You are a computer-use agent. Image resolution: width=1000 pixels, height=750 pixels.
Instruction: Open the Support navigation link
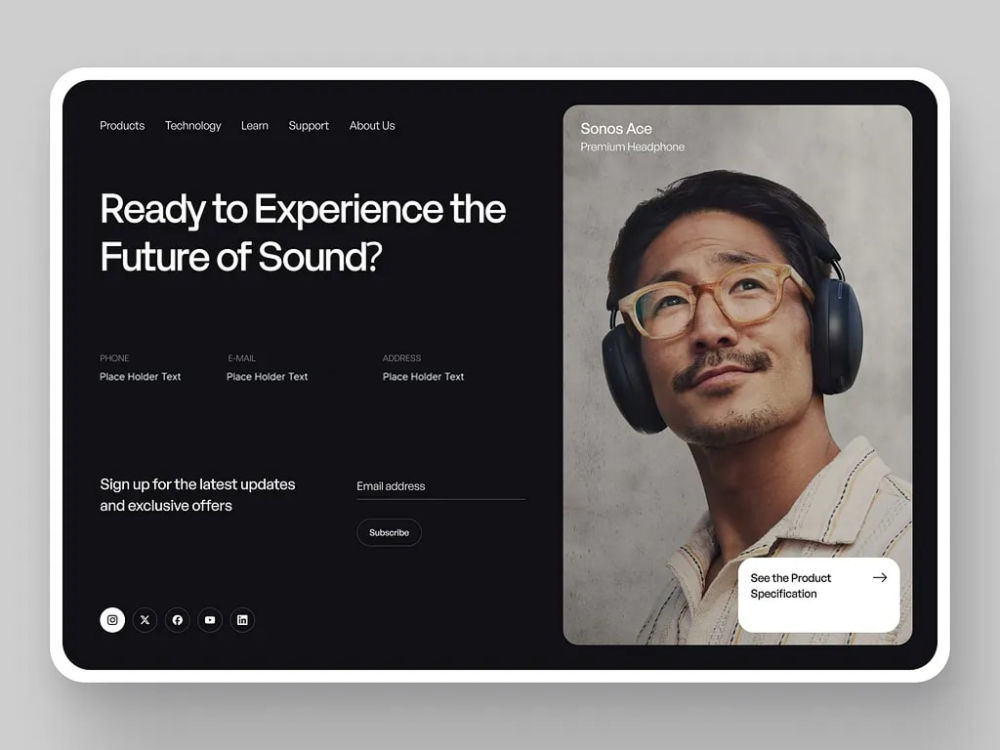pyautogui.click(x=309, y=126)
